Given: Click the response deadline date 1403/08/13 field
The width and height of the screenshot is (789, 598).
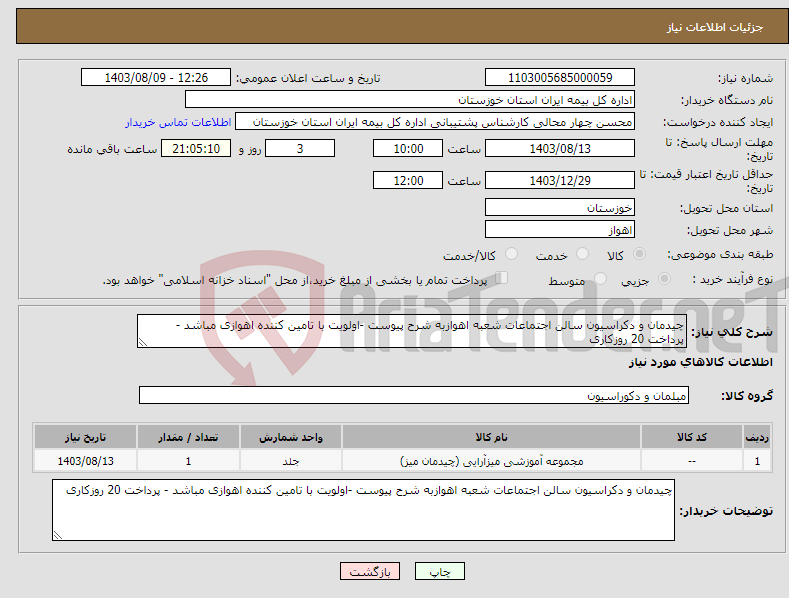Looking at the screenshot, I should tap(560, 148).
